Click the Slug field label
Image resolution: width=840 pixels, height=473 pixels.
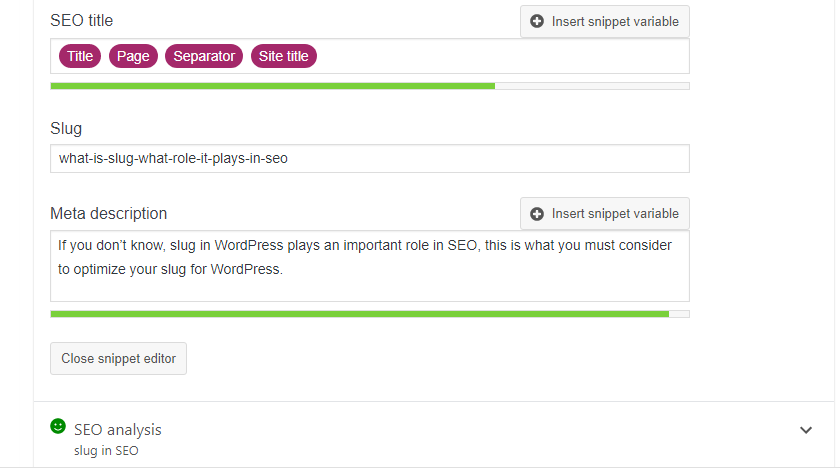(66, 129)
